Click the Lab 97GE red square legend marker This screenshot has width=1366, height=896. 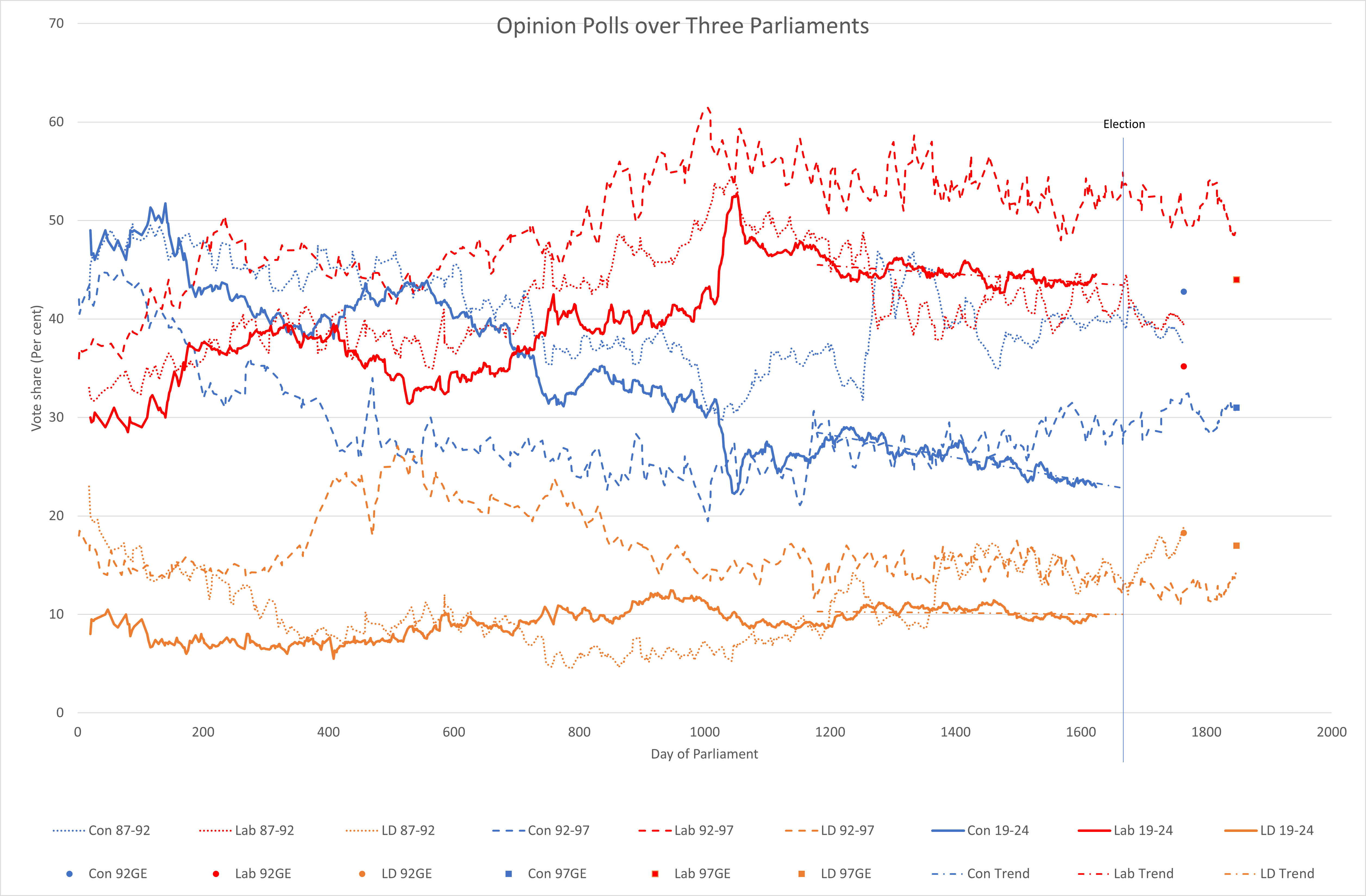[x=655, y=874]
